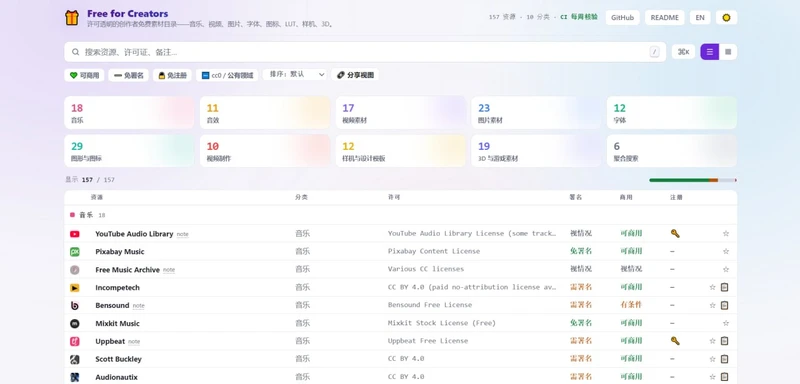Click the Incompetech yellow icon
The image size is (800, 384).
click(74, 288)
